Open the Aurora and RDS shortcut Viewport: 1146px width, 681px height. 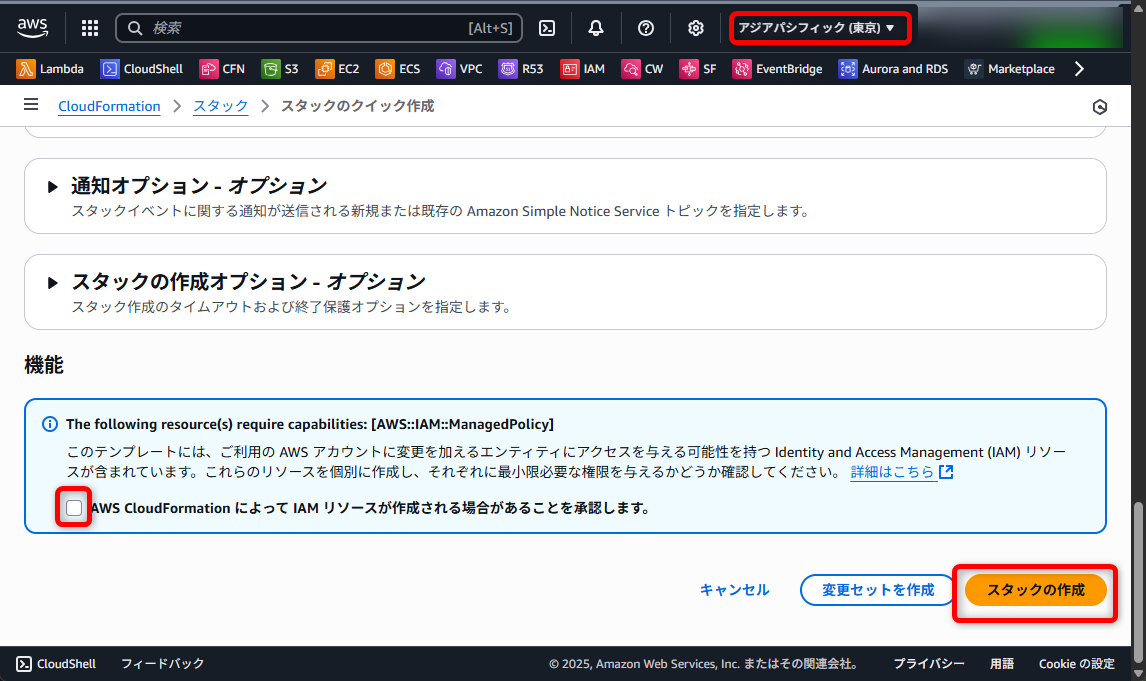[x=893, y=68]
